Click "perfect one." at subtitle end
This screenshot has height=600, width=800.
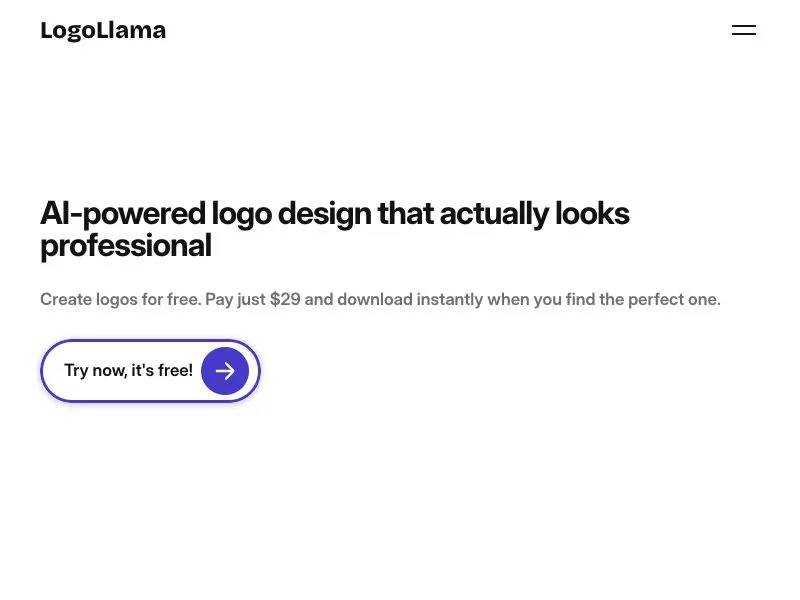674,299
